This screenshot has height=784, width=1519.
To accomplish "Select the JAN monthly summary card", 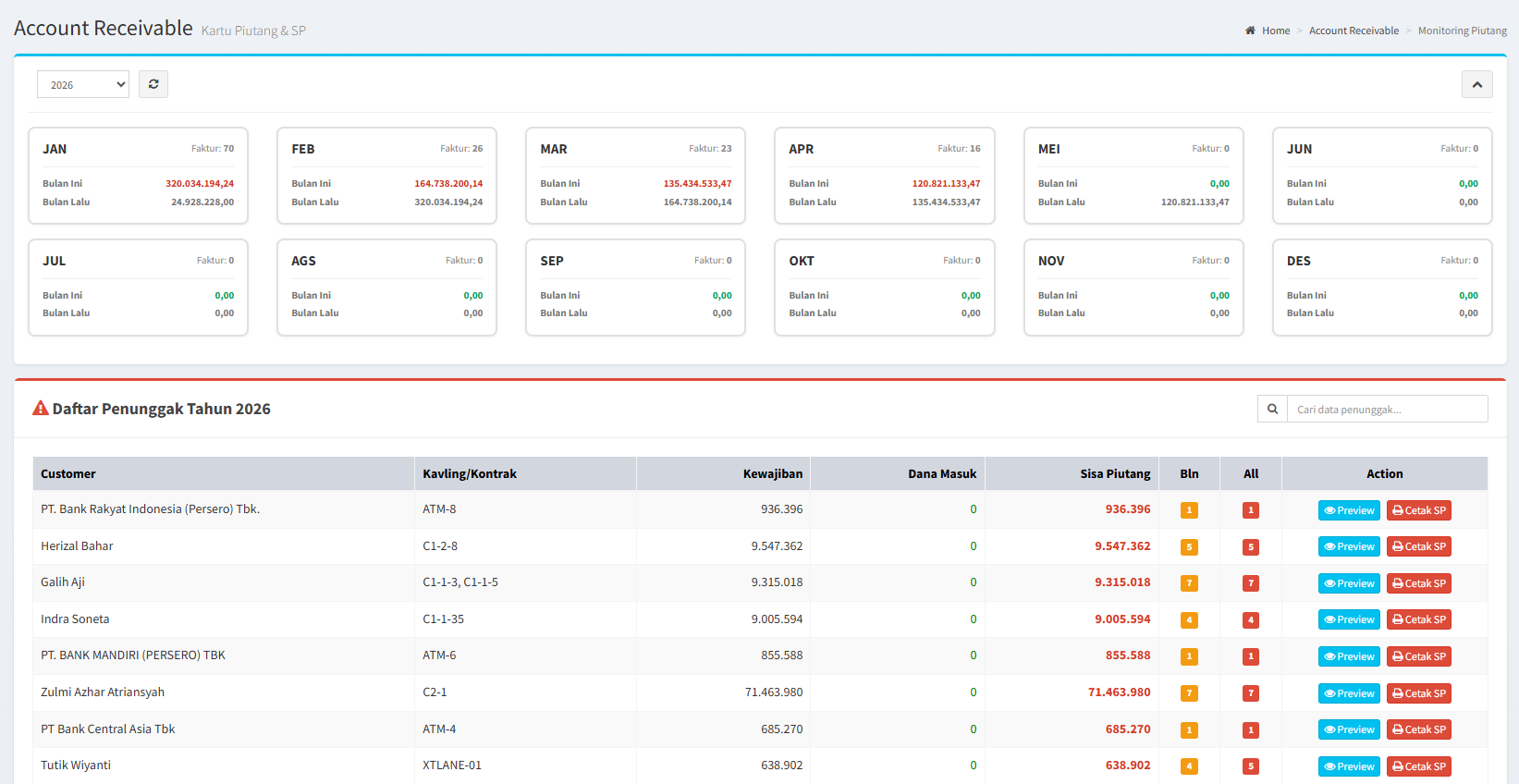I will coord(139,176).
